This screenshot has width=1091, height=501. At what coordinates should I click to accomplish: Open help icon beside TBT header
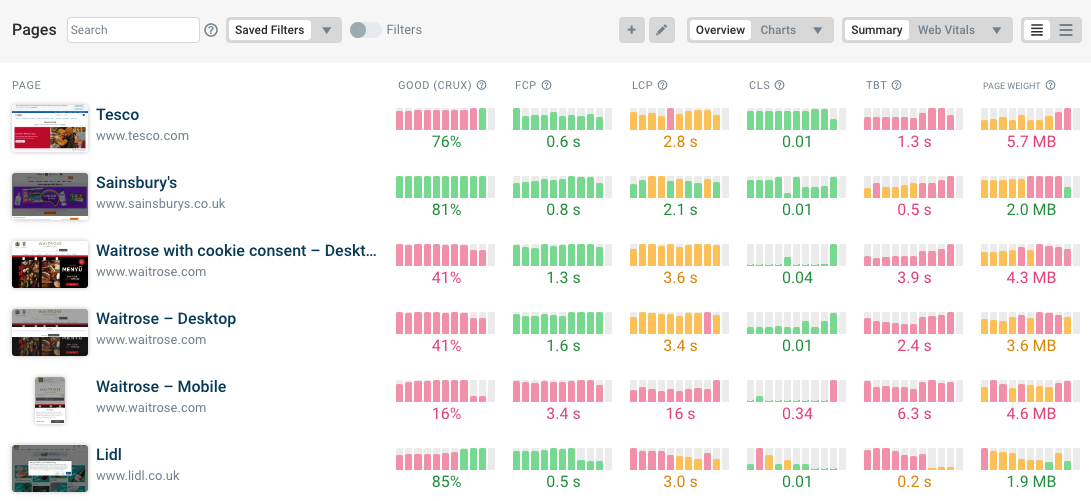pos(896,86)
